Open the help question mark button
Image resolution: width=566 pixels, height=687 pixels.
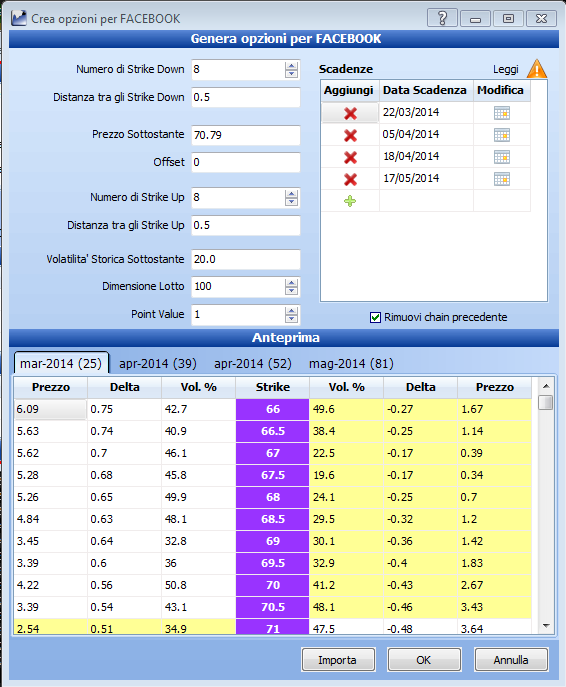pos(442,18)
